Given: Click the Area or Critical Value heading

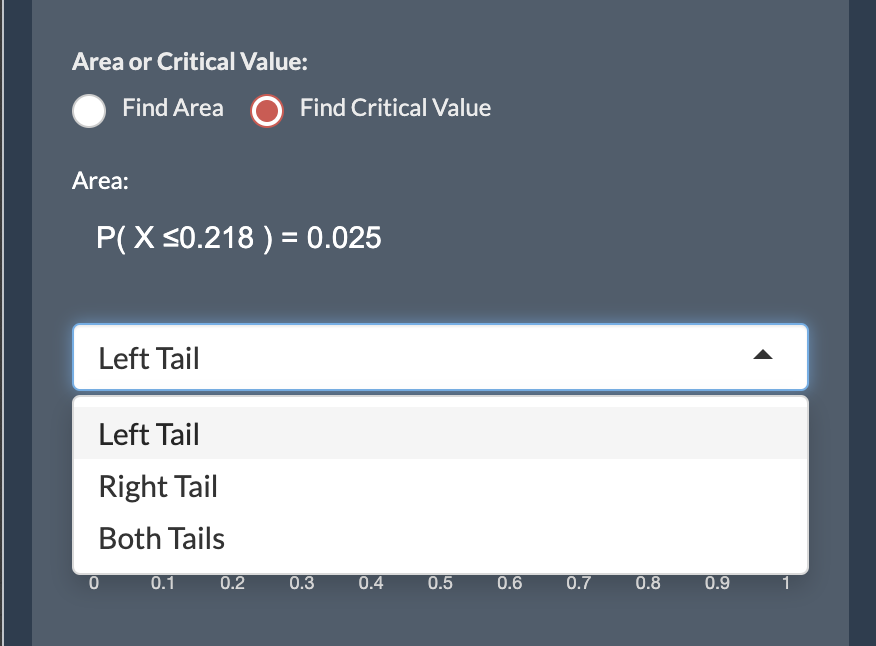Looking at the screenshot, I should click(192, 61).
